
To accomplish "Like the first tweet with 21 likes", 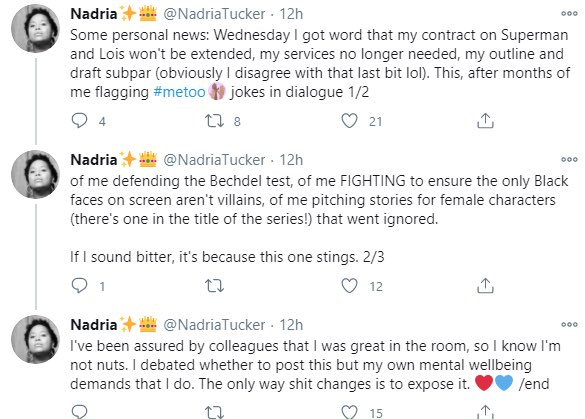I will point(349,121).
